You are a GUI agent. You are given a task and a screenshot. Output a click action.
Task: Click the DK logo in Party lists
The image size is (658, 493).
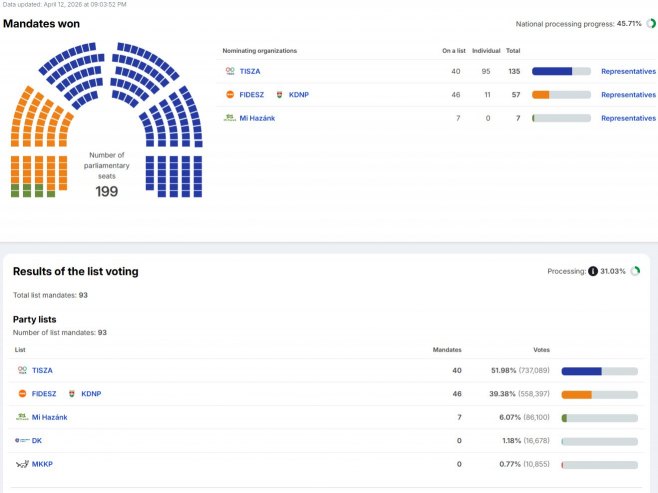click(x=22, y=440)
